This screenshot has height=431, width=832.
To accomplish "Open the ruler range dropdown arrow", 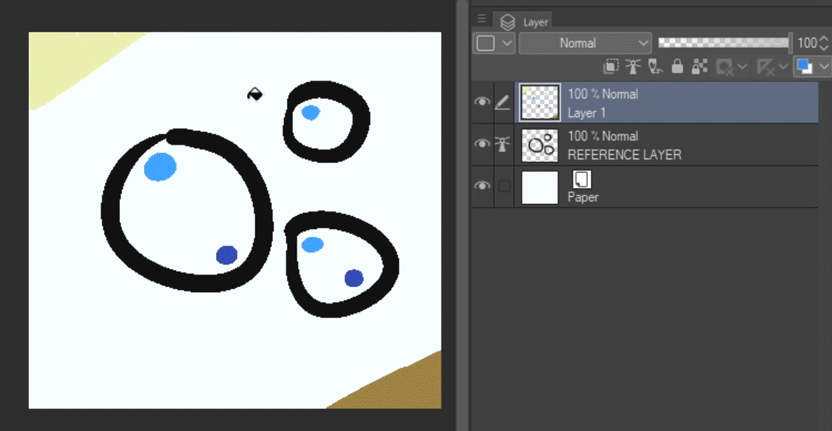I will pos(783,67).
